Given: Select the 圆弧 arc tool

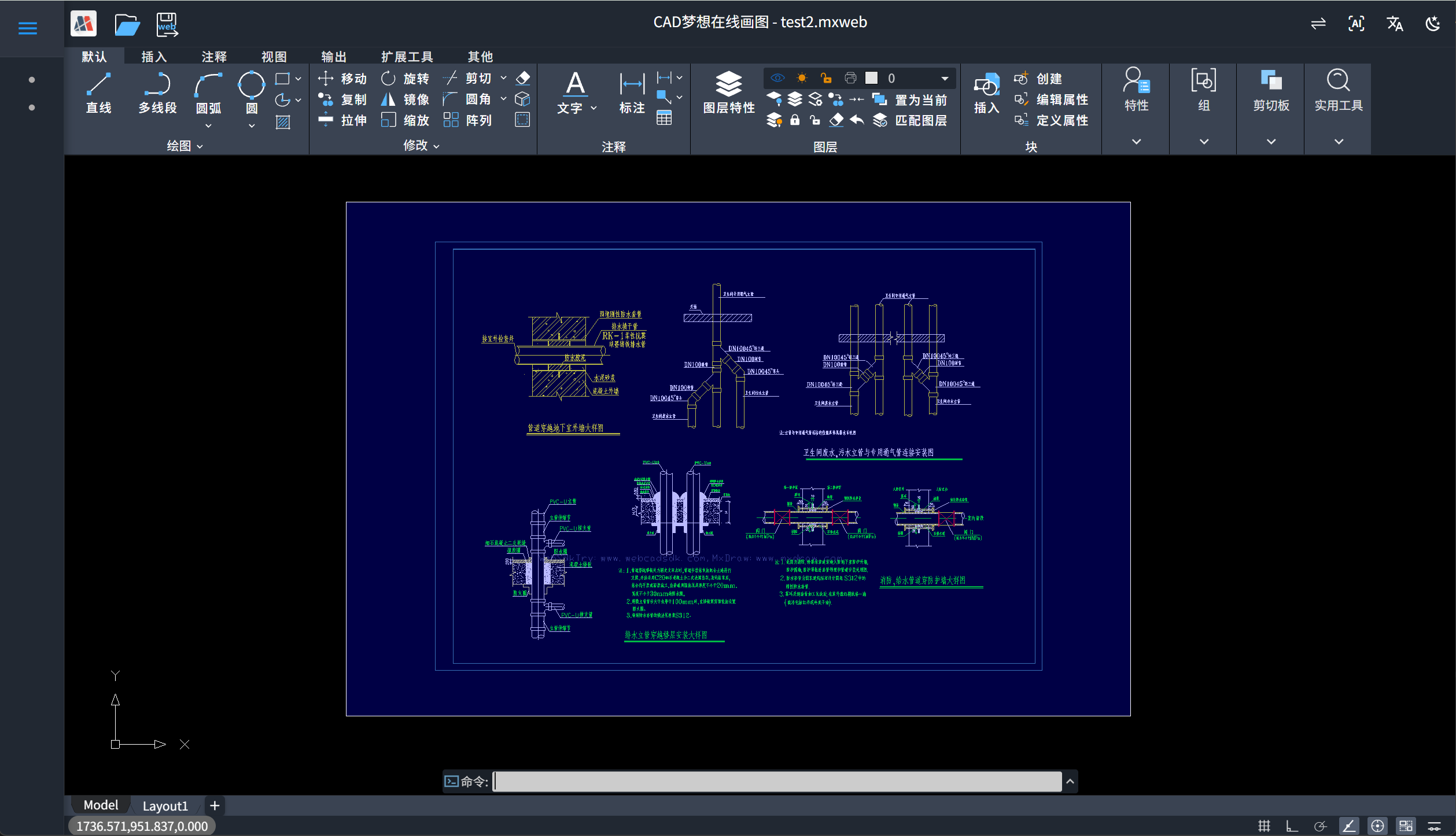Looking at the screenshot, I should (208, 93).
